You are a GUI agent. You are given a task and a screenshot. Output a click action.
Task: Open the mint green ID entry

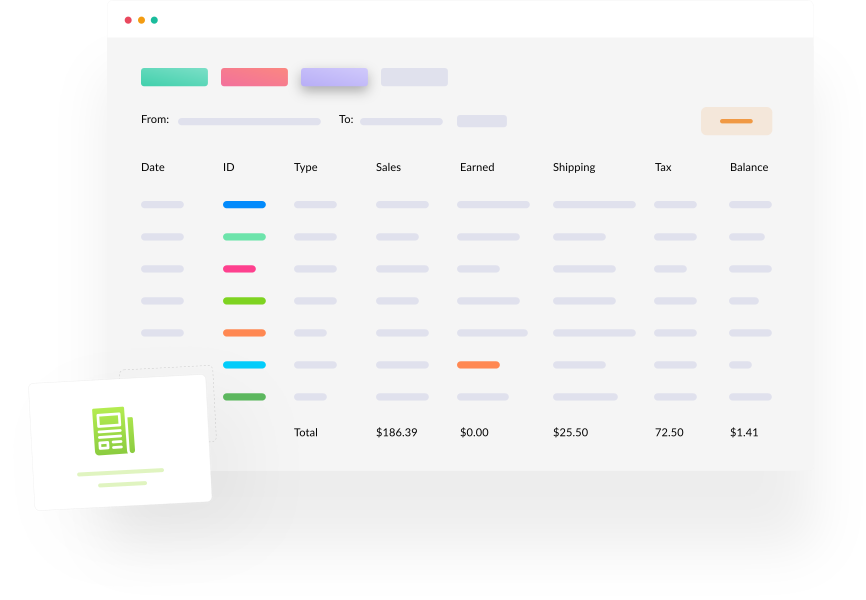pos(244,237)
